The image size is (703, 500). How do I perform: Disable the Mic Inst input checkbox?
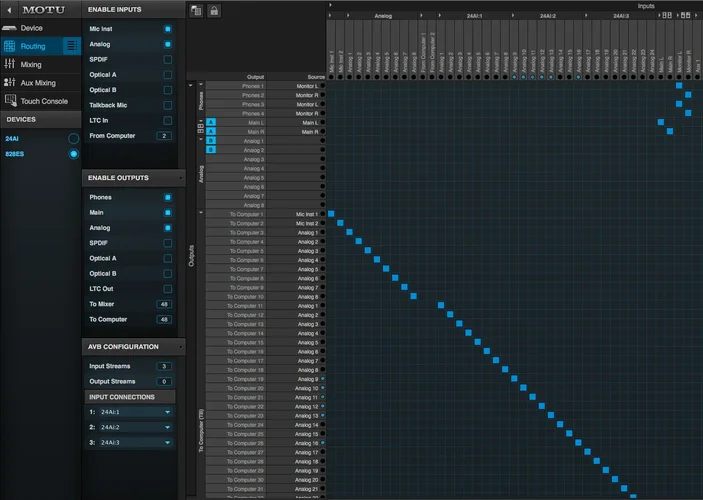click(167, 29)
